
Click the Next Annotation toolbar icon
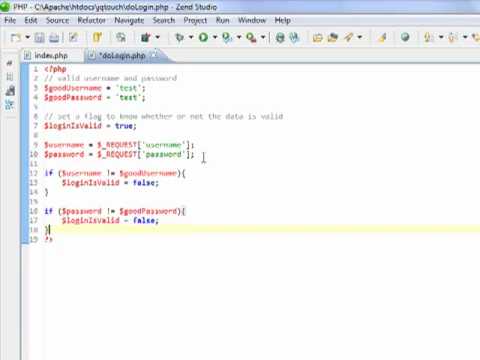429,37
